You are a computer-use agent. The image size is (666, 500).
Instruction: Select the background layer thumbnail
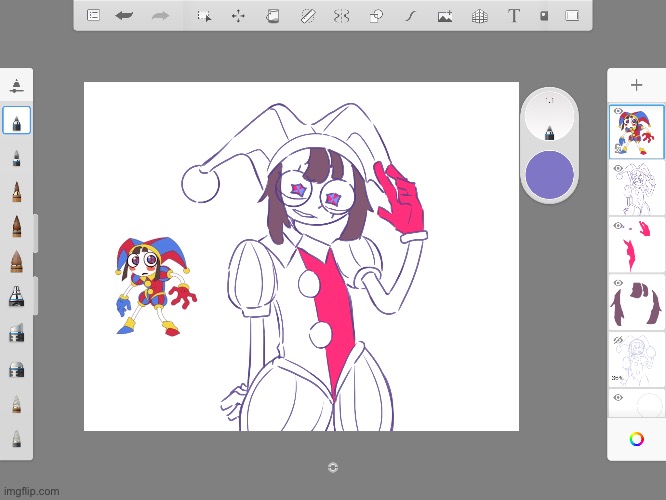point(636,404)
